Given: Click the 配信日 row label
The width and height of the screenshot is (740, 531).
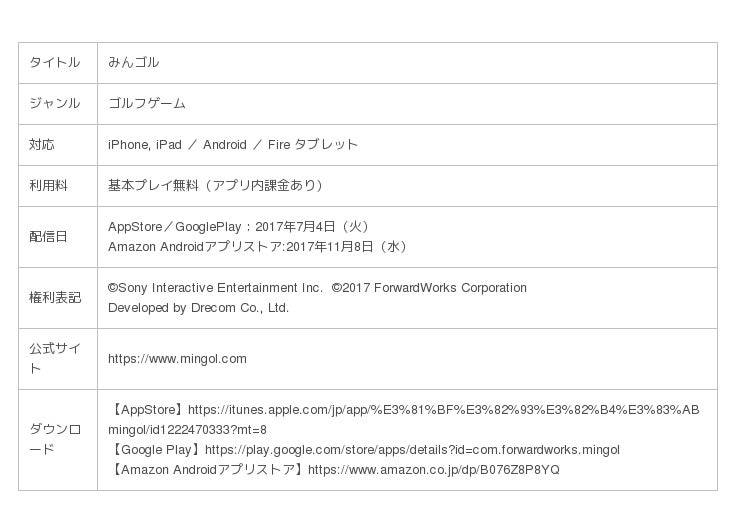Looking at the screenshot, I should tap(48, 237).
